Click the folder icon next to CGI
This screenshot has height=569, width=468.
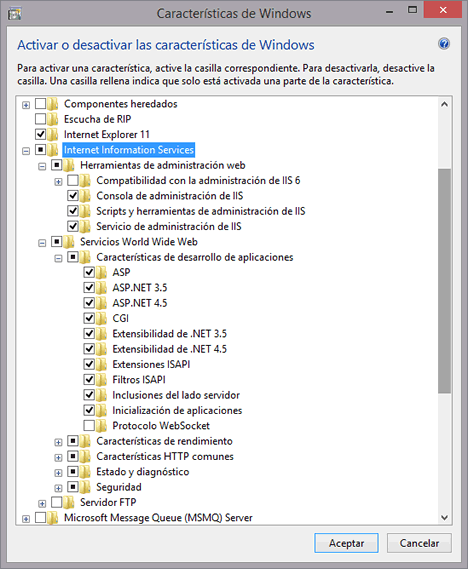coord(102,318)
